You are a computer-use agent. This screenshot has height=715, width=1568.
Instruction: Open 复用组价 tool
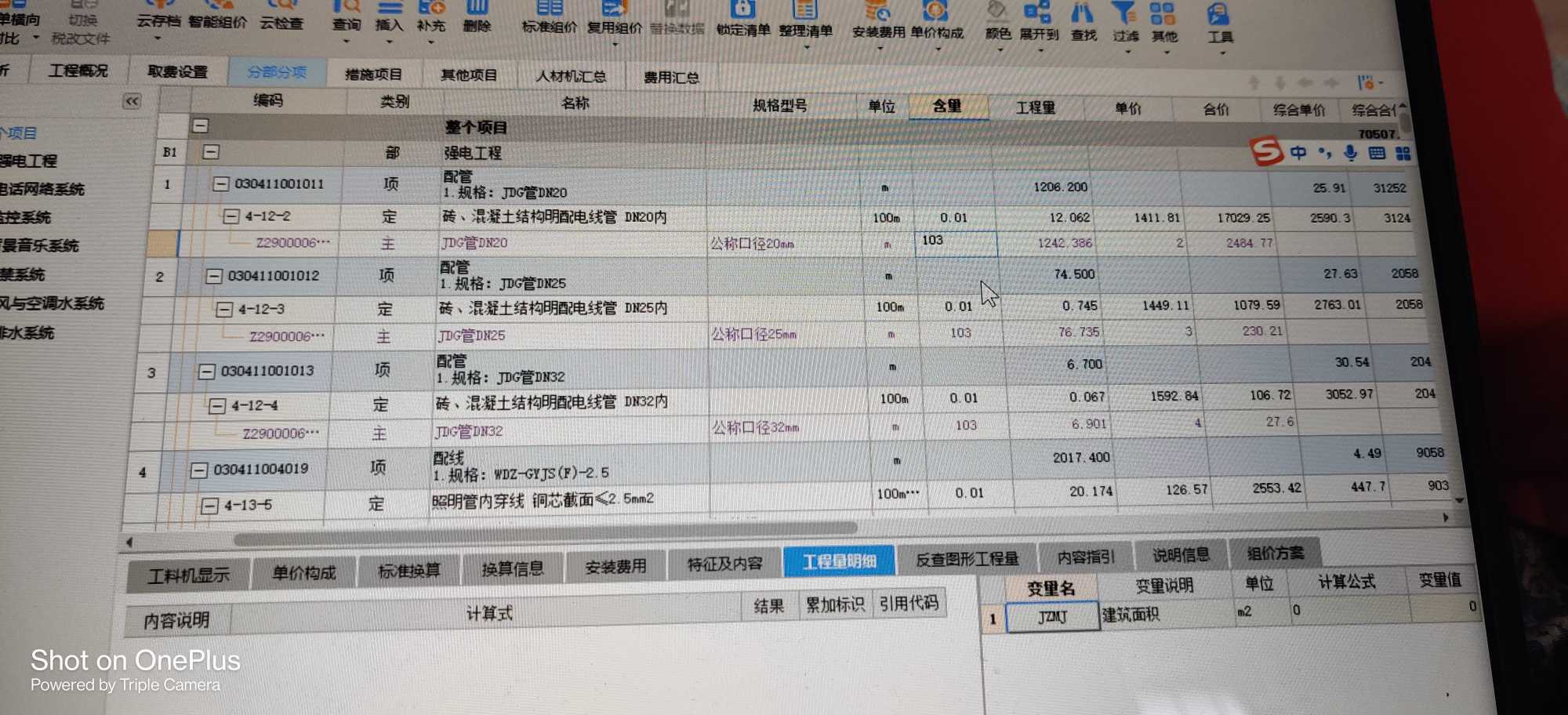tap(614, 19)
